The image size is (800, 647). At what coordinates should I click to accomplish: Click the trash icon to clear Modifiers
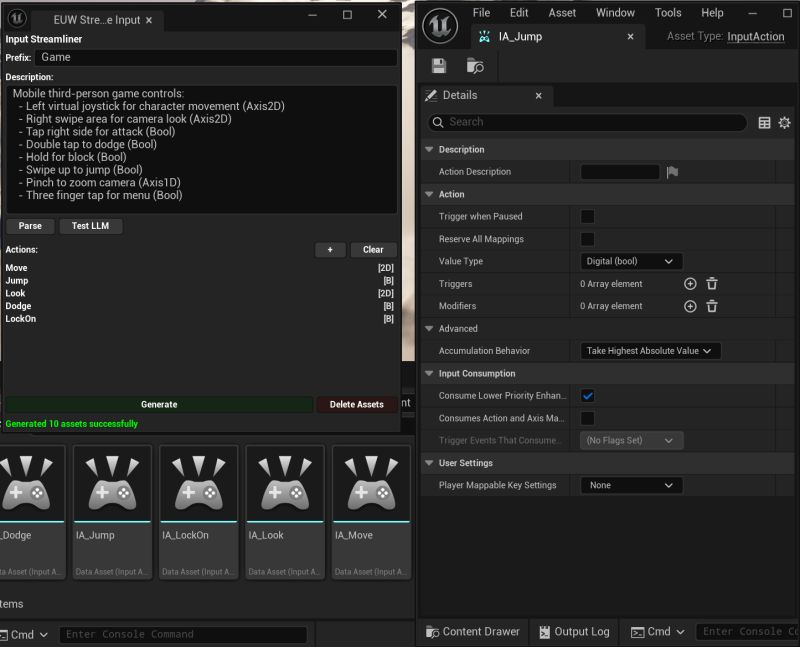point(712,306)
